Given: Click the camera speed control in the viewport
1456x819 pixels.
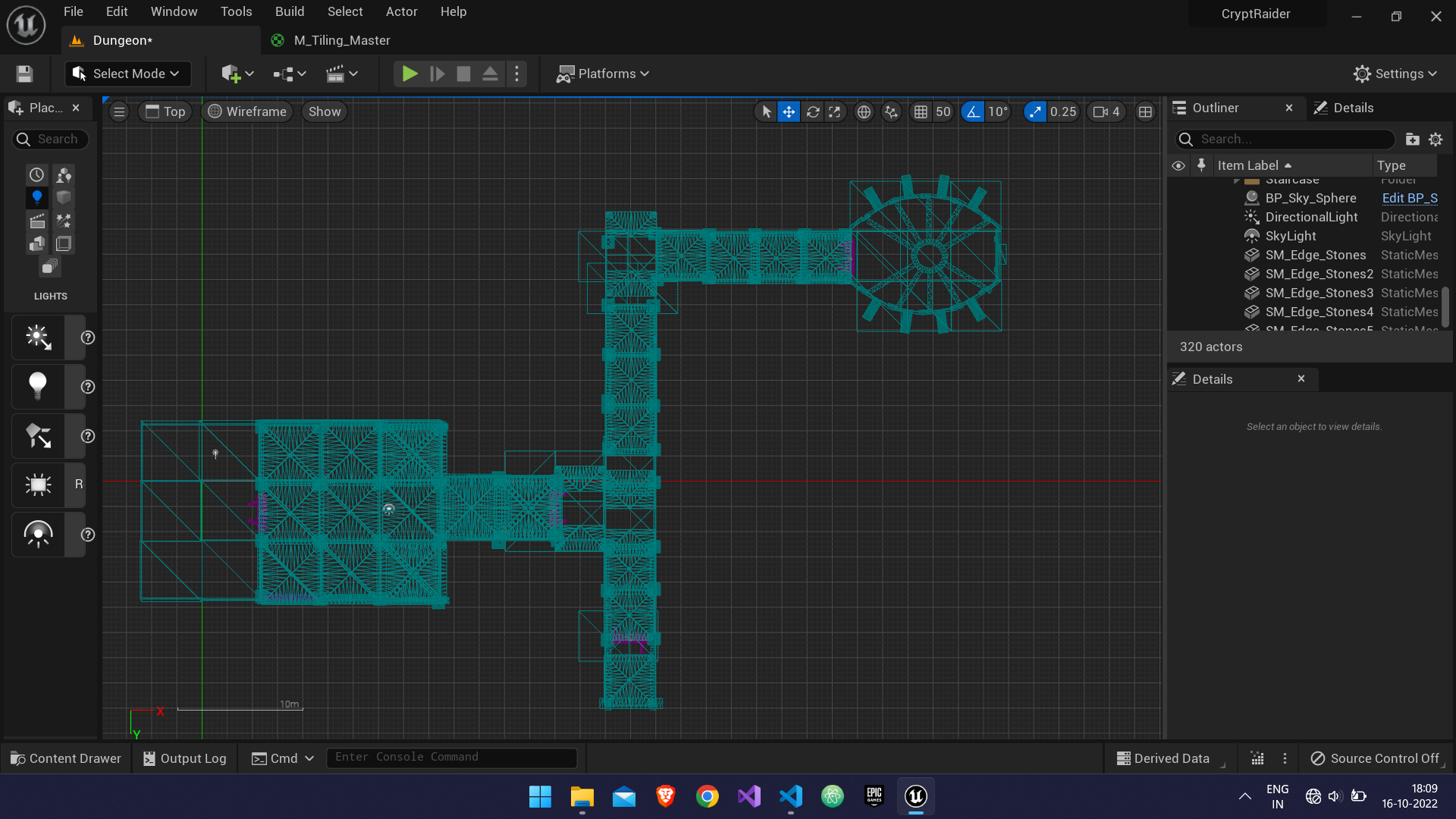Looking at the screenshot, I should [1106, 111].
